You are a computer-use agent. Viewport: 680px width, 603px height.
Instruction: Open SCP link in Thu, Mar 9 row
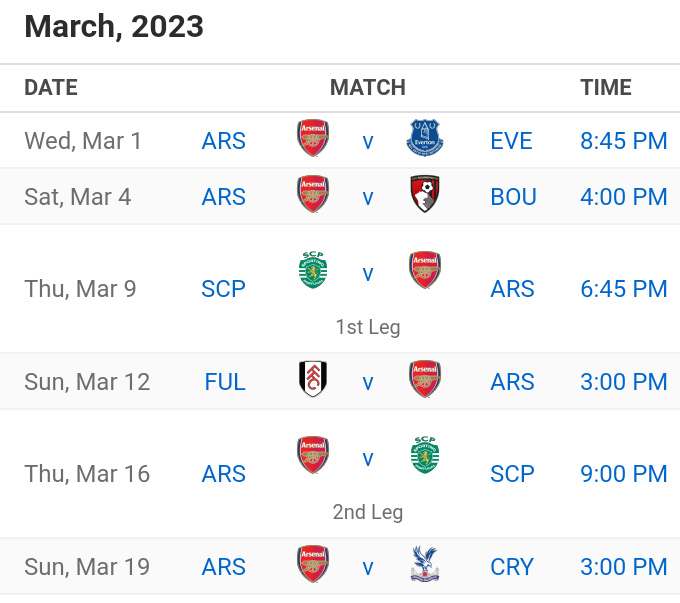point(223,289)
